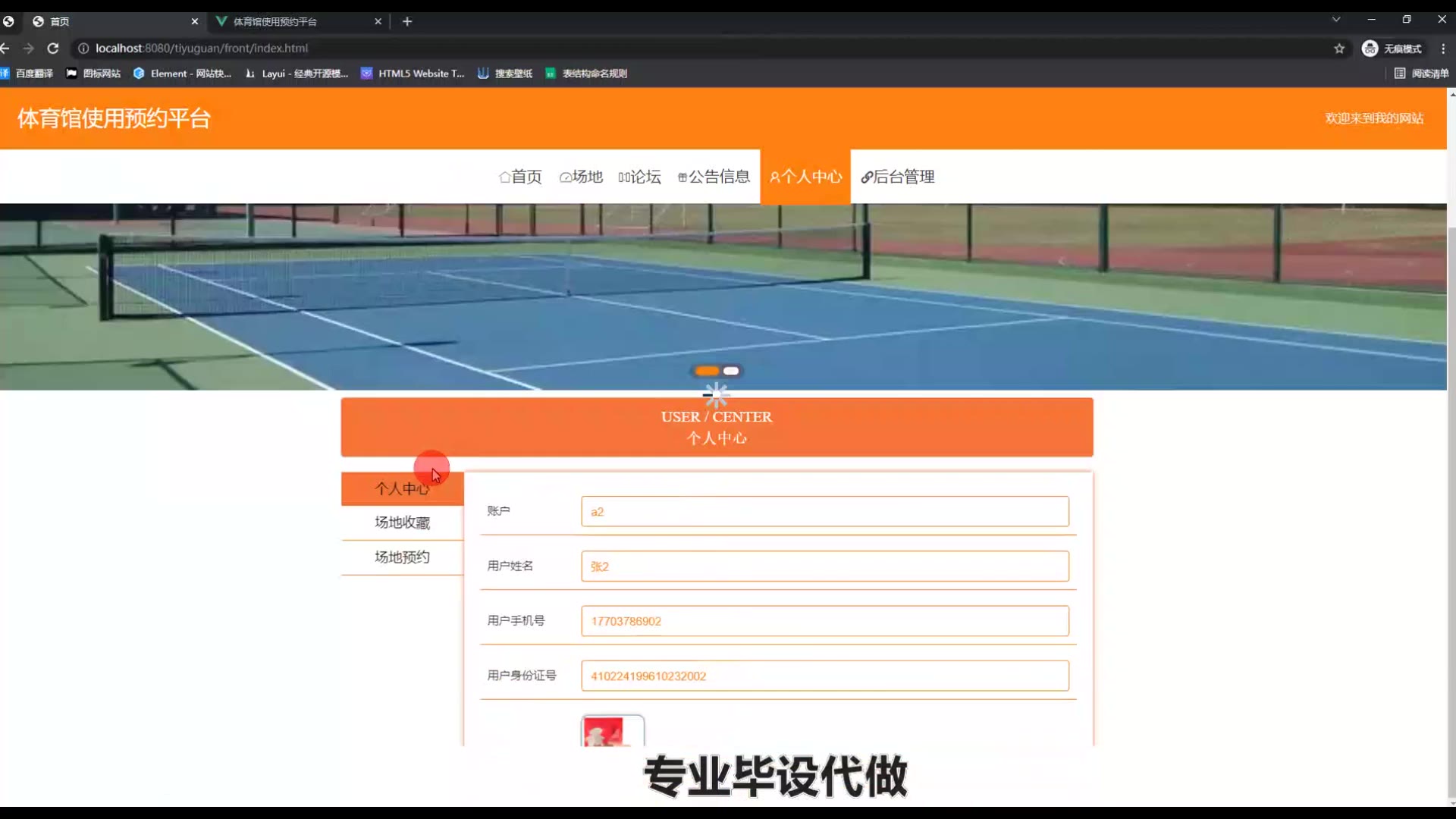1456x819 pixels.
Task: Click the bookmark star icon
Action: (1339, 49)
